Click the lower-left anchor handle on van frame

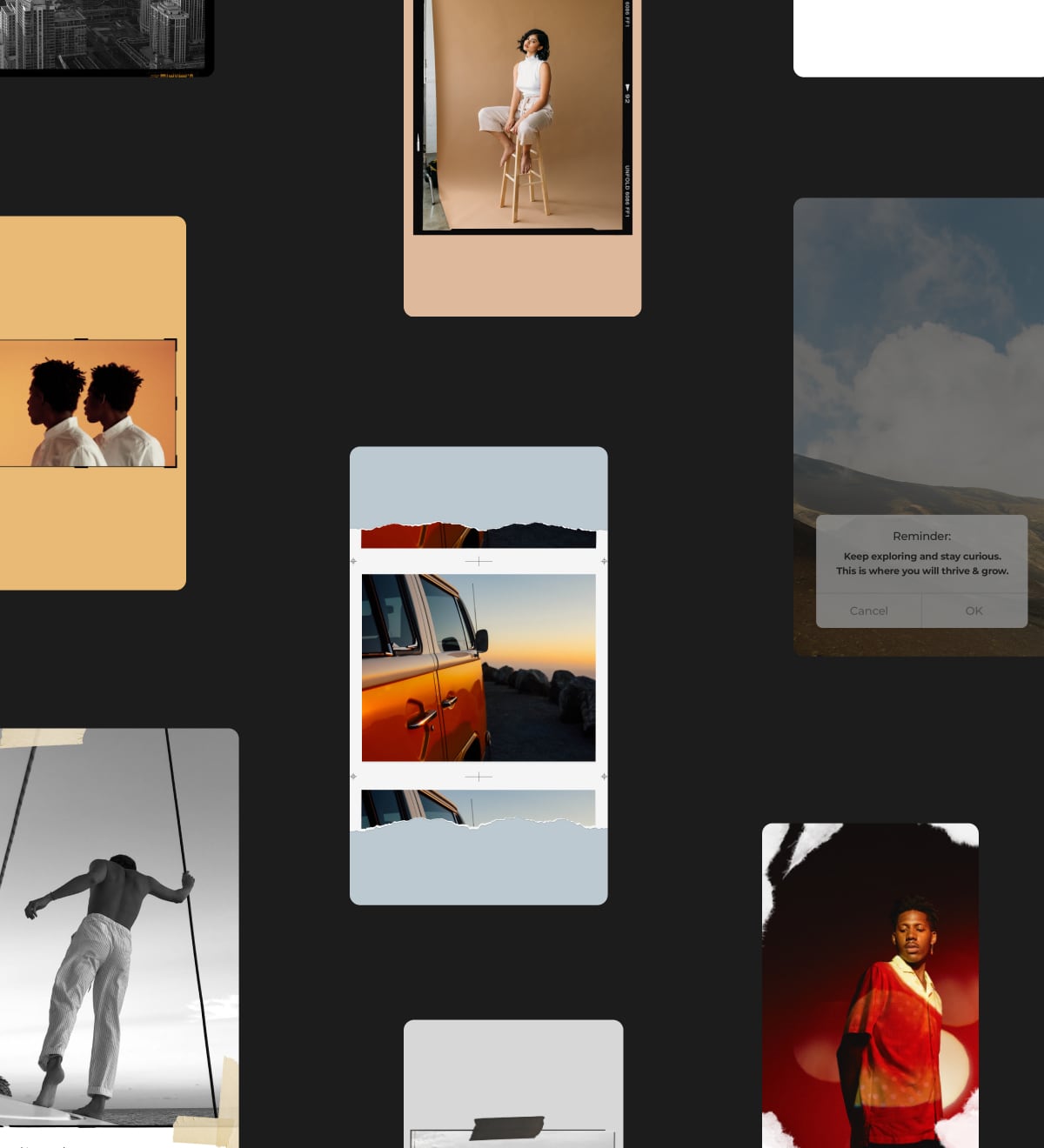pos(355,777)
